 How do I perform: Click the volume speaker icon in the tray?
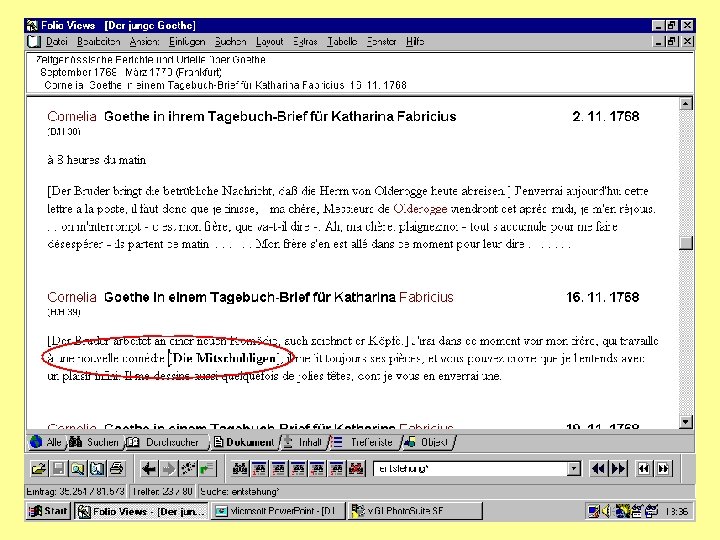[606, 511]
